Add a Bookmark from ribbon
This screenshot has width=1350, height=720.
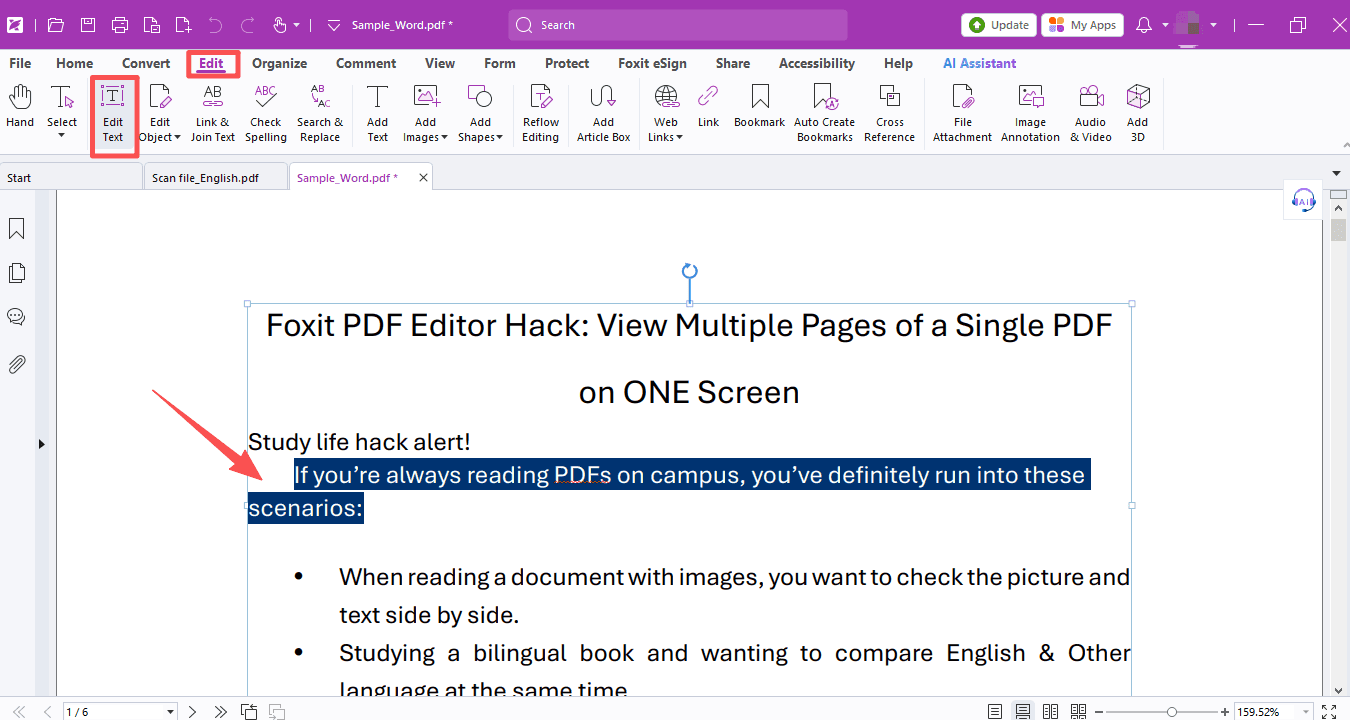tap(760, 107)
